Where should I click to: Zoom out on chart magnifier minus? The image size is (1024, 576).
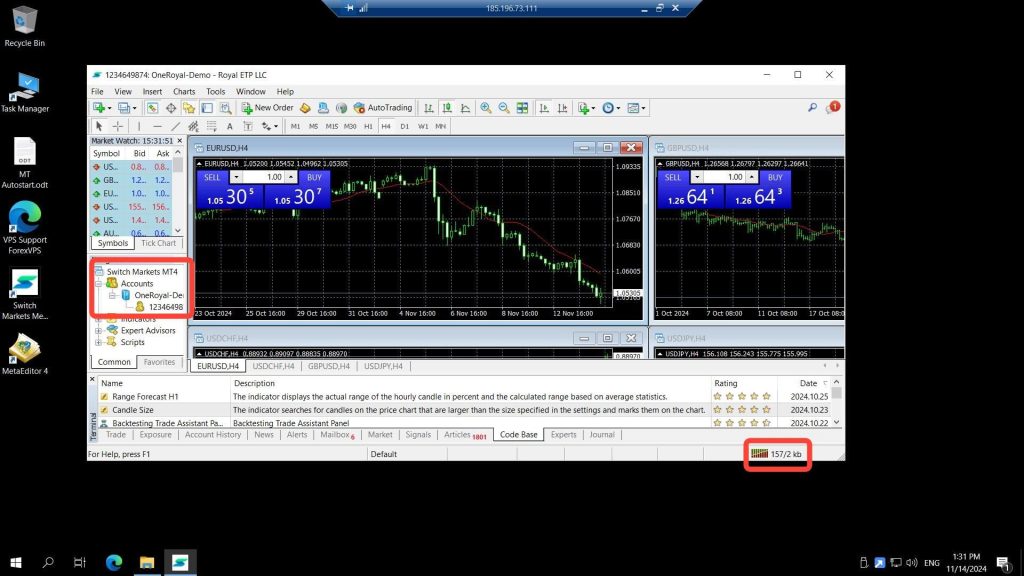click(504, 108)
